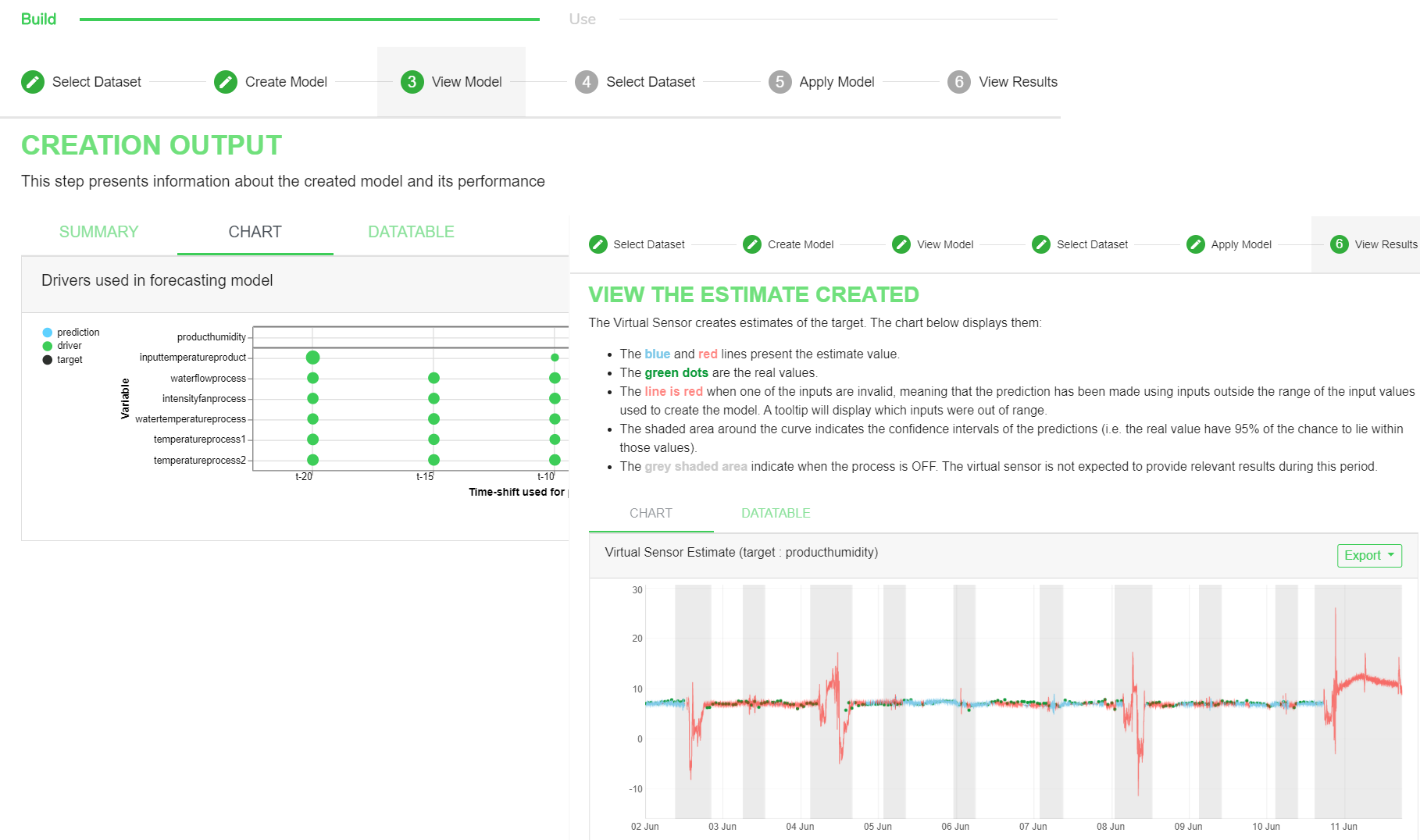This screenshot has width=1420, height=840.
Task: Click the Create Model pencil icon in estimate panel
Action: (752, 244)
